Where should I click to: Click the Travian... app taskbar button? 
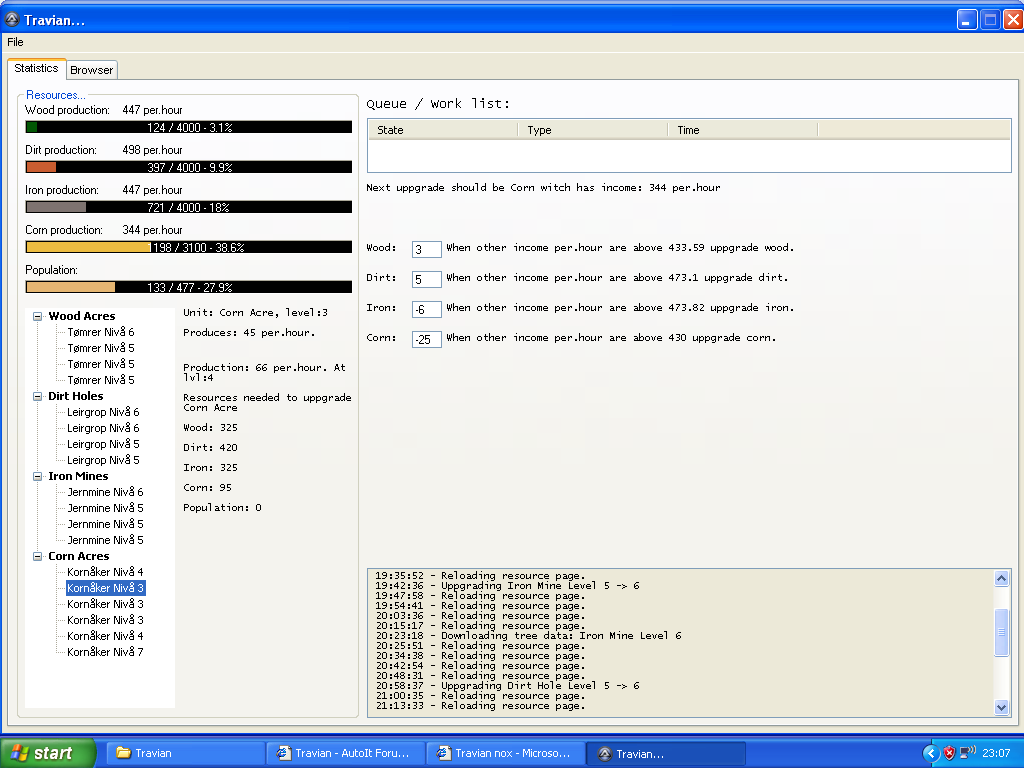666,753
